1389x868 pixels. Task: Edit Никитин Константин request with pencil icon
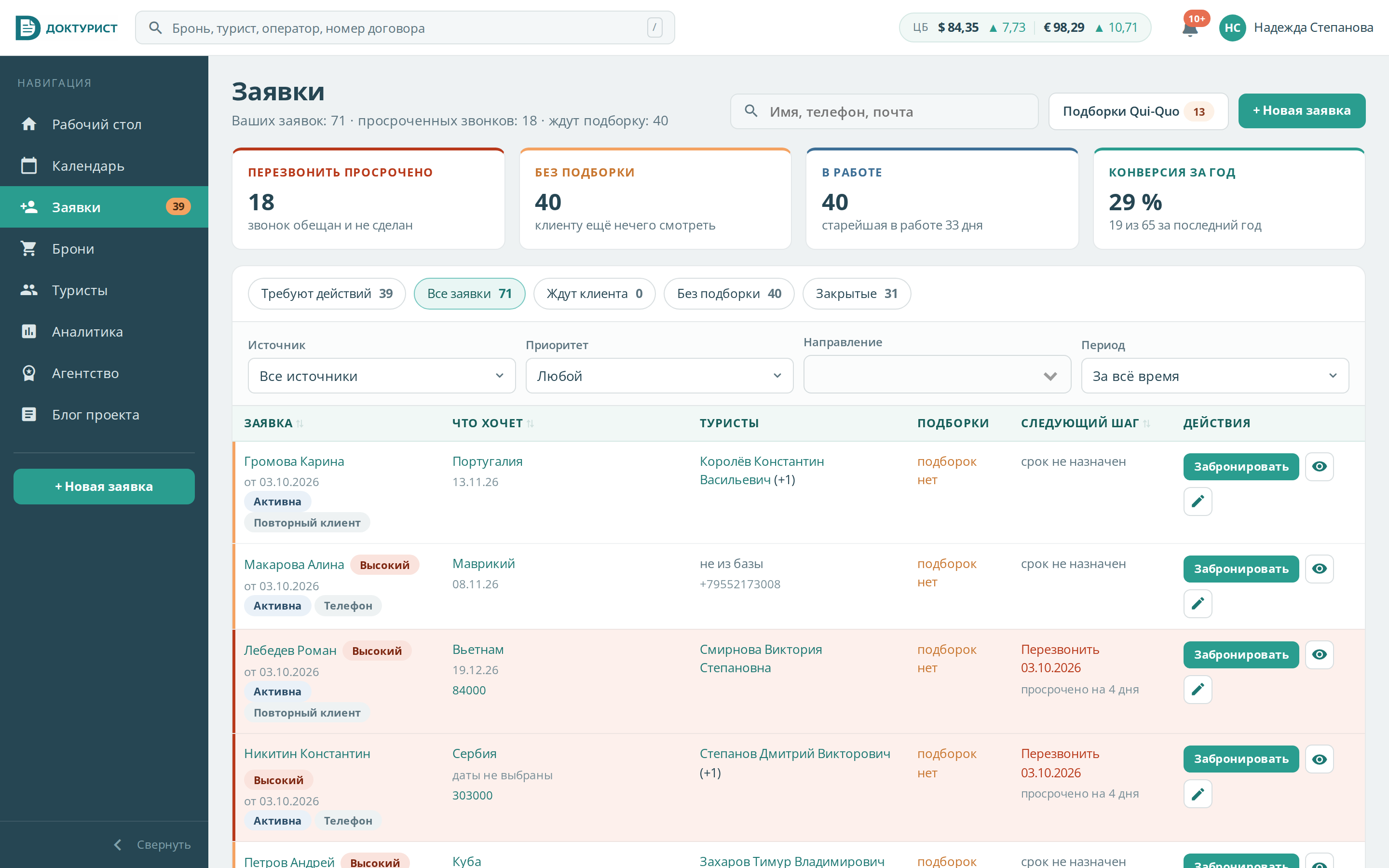[x=1198, y=793]
